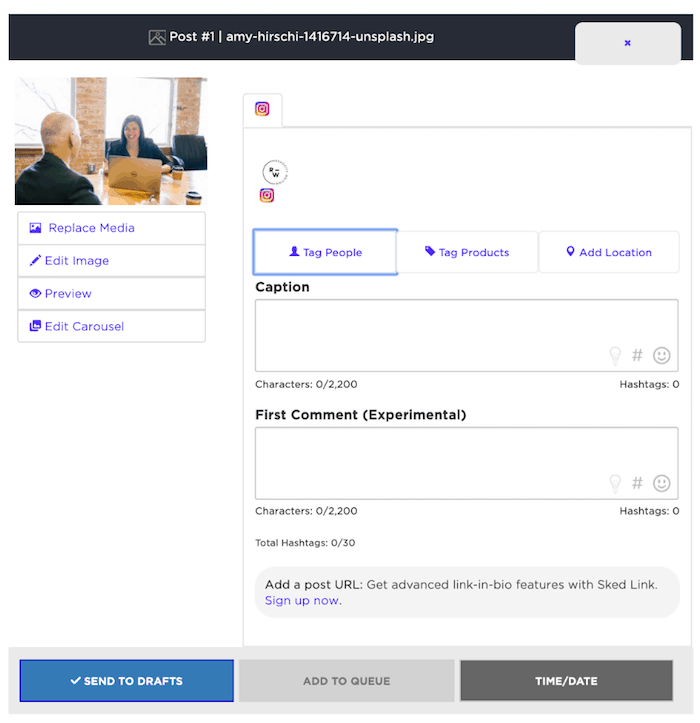Open caption hashtag picker icon
The image size is (700, 723).
click(637, 355)
